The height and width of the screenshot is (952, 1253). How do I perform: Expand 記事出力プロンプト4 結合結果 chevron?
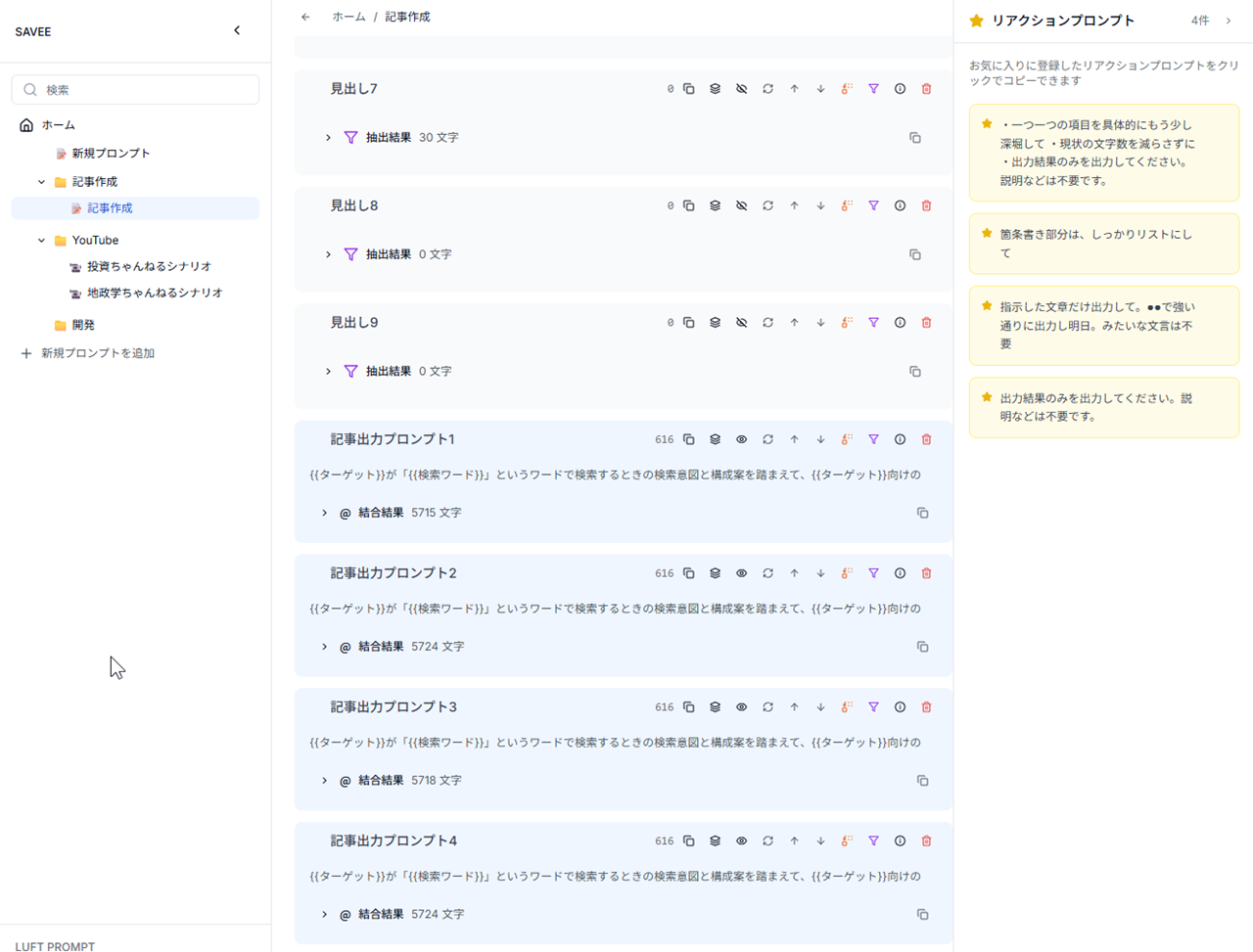325,915
